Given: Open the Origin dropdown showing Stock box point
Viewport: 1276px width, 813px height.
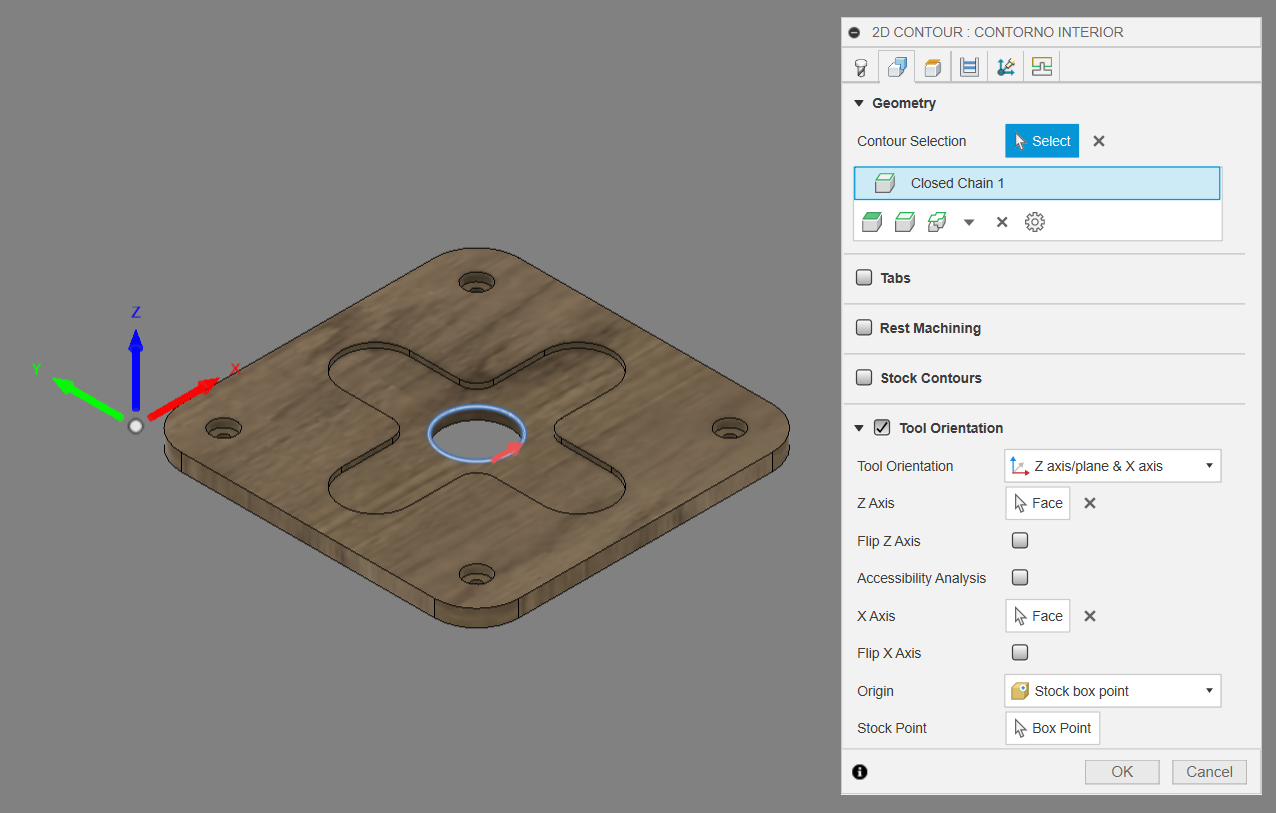Looking at the screenshot, I should pyautogui.click(x=1112, y=691).
